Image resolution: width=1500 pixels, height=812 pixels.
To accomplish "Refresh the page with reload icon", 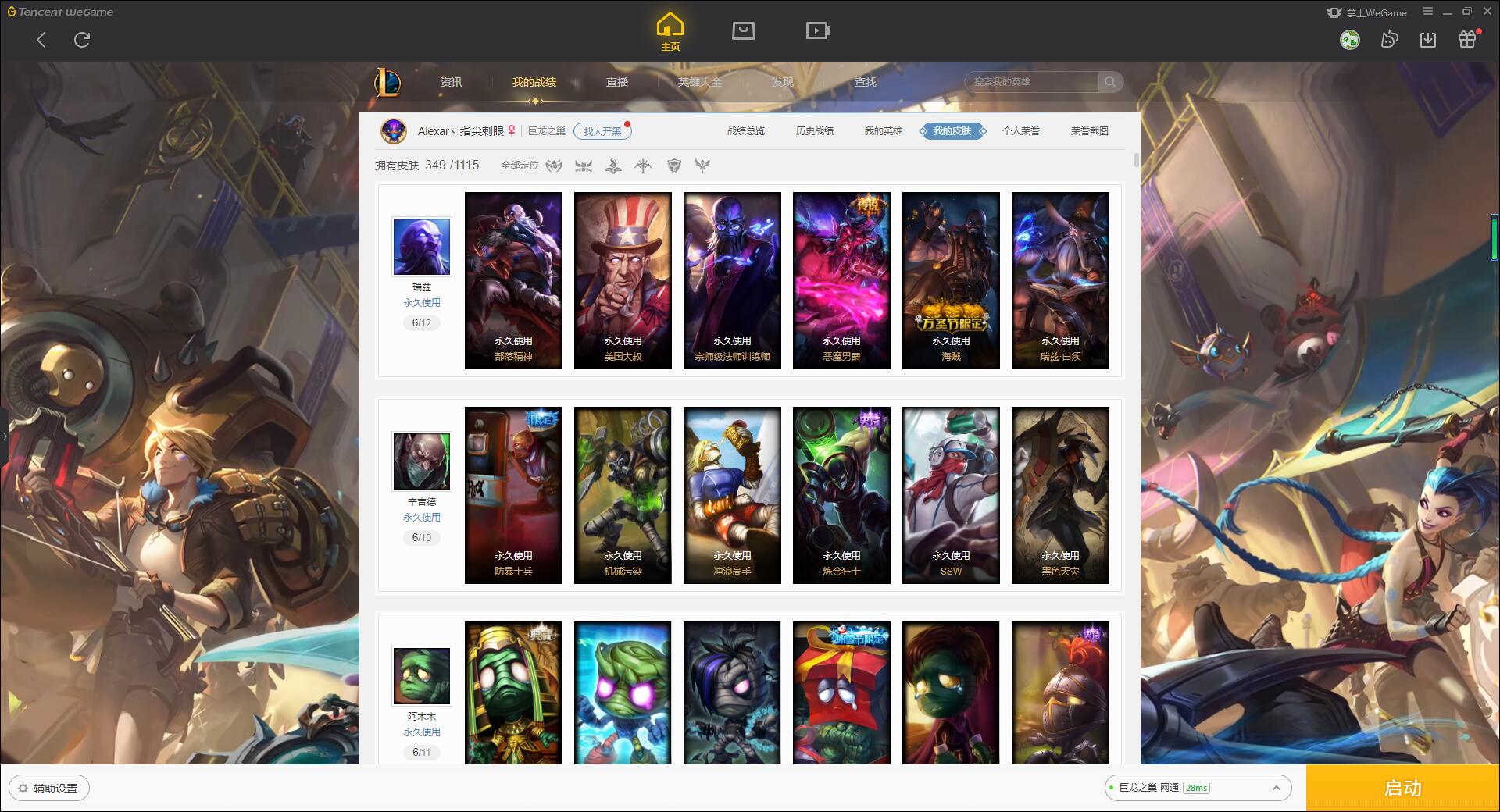I will [x=82, y=40].
